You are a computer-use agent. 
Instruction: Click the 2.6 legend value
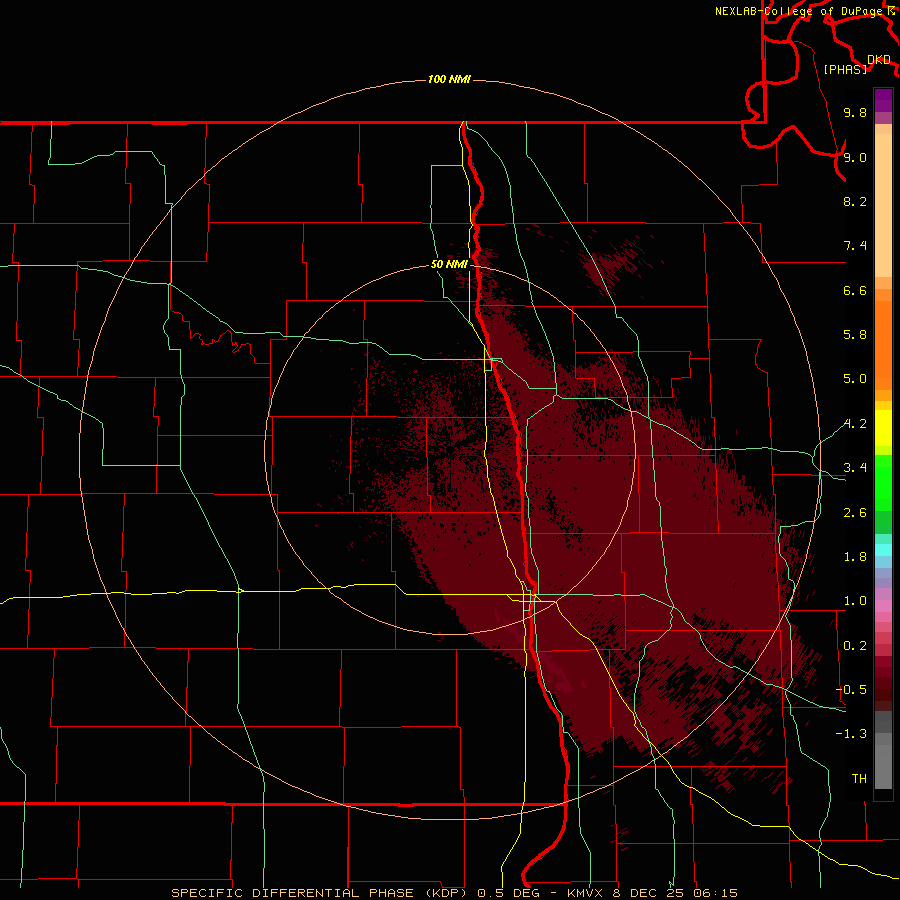pos(855,512)
